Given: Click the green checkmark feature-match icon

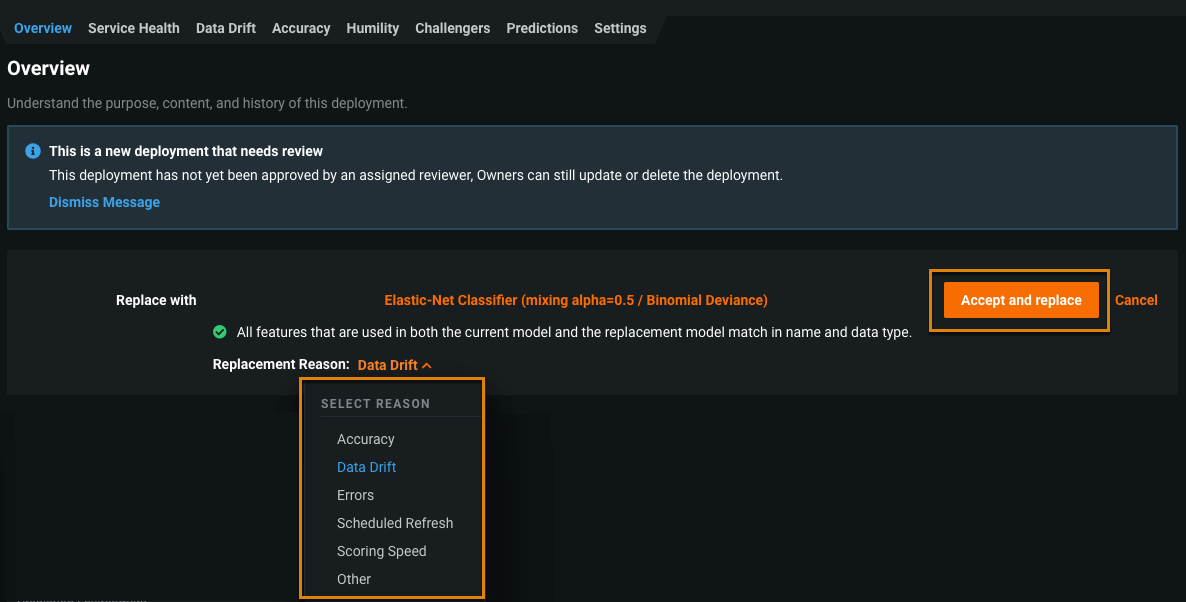Looking at the screenshot, I should pos(220,332).
